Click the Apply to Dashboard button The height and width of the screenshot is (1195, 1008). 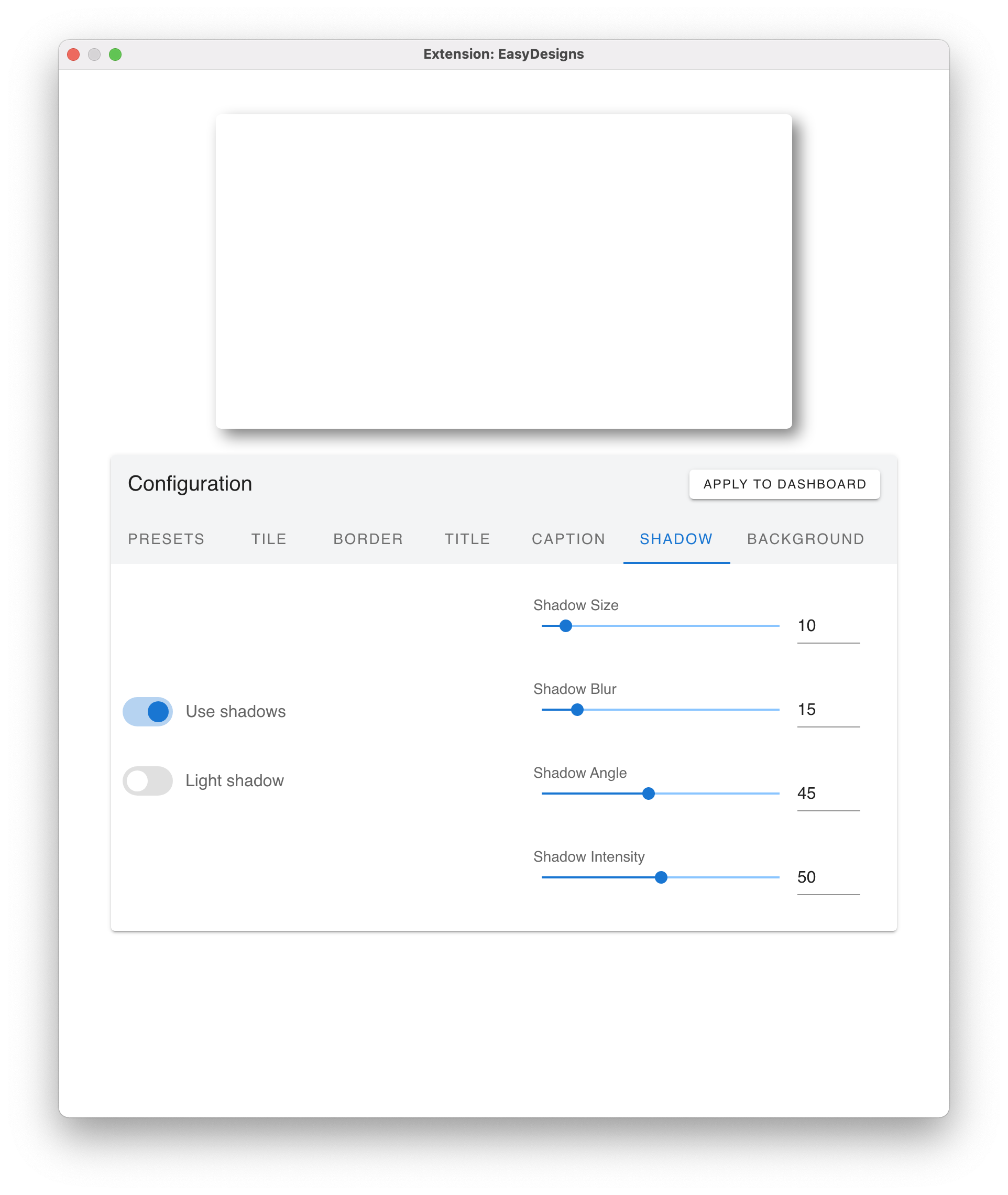pyautogui.click(x=785, y=484)
